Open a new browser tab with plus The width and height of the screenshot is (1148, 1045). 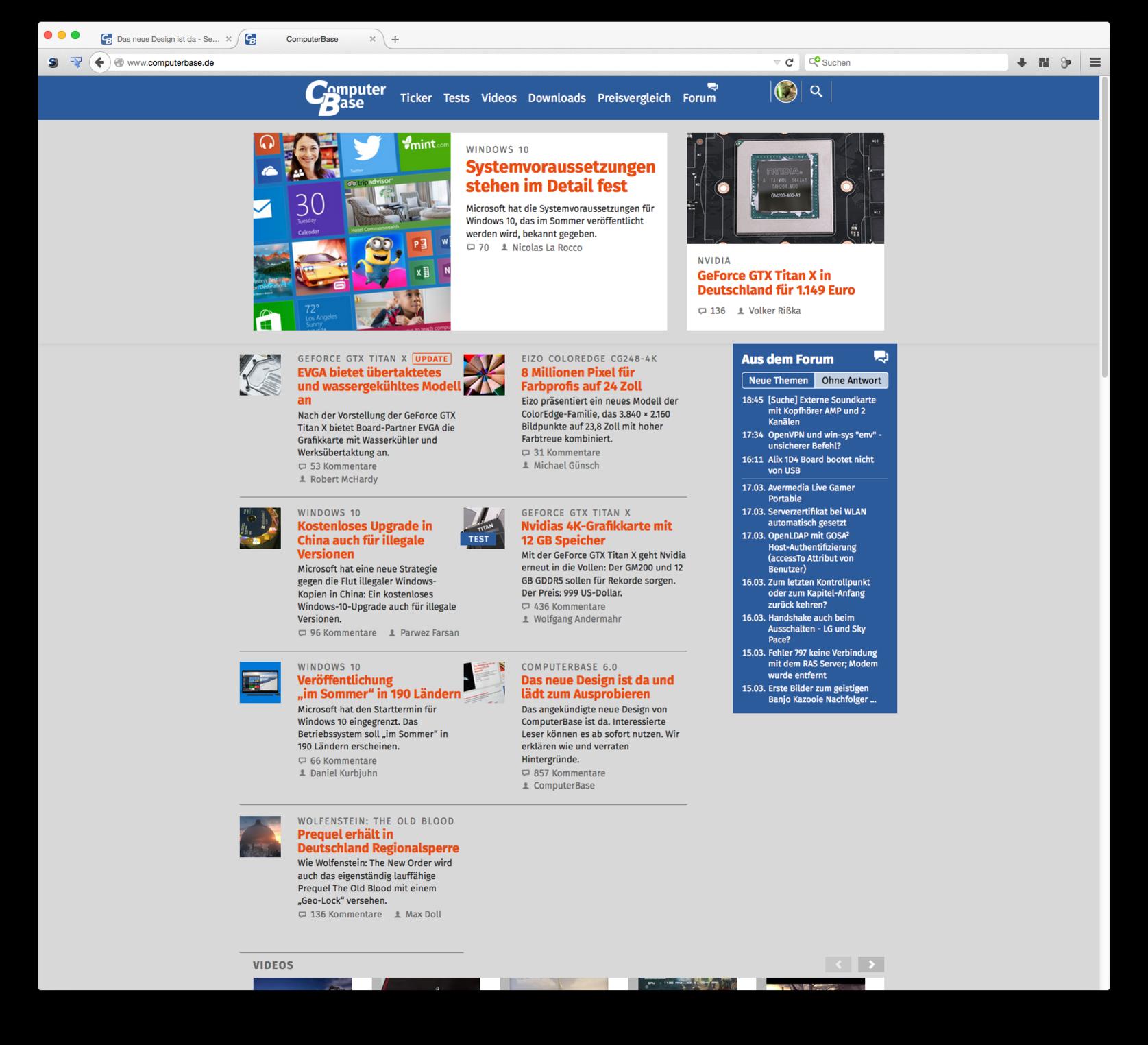[395, 39]
